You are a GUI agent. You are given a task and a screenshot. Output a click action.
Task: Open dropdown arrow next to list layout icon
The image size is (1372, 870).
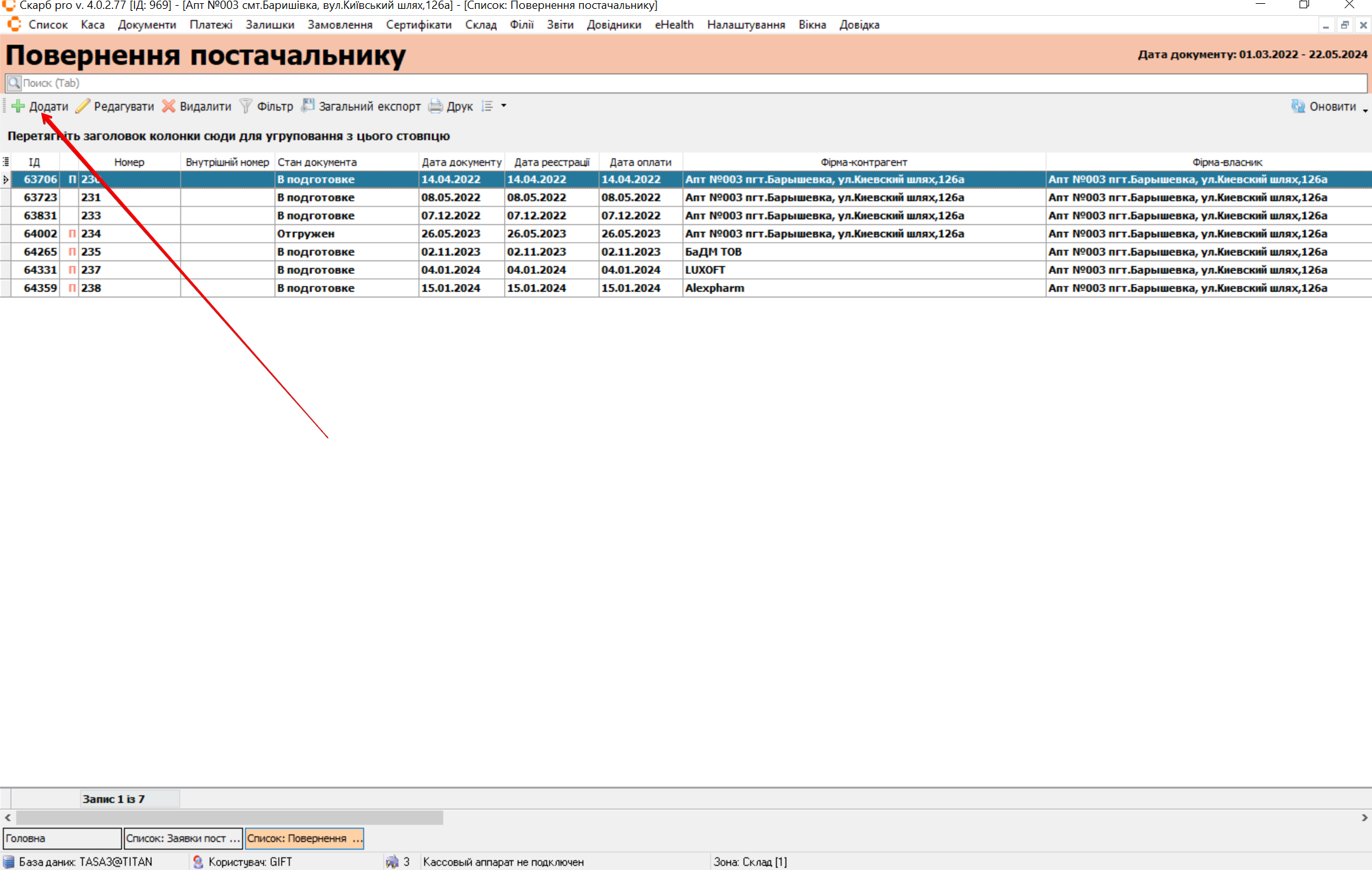point(504,106)
